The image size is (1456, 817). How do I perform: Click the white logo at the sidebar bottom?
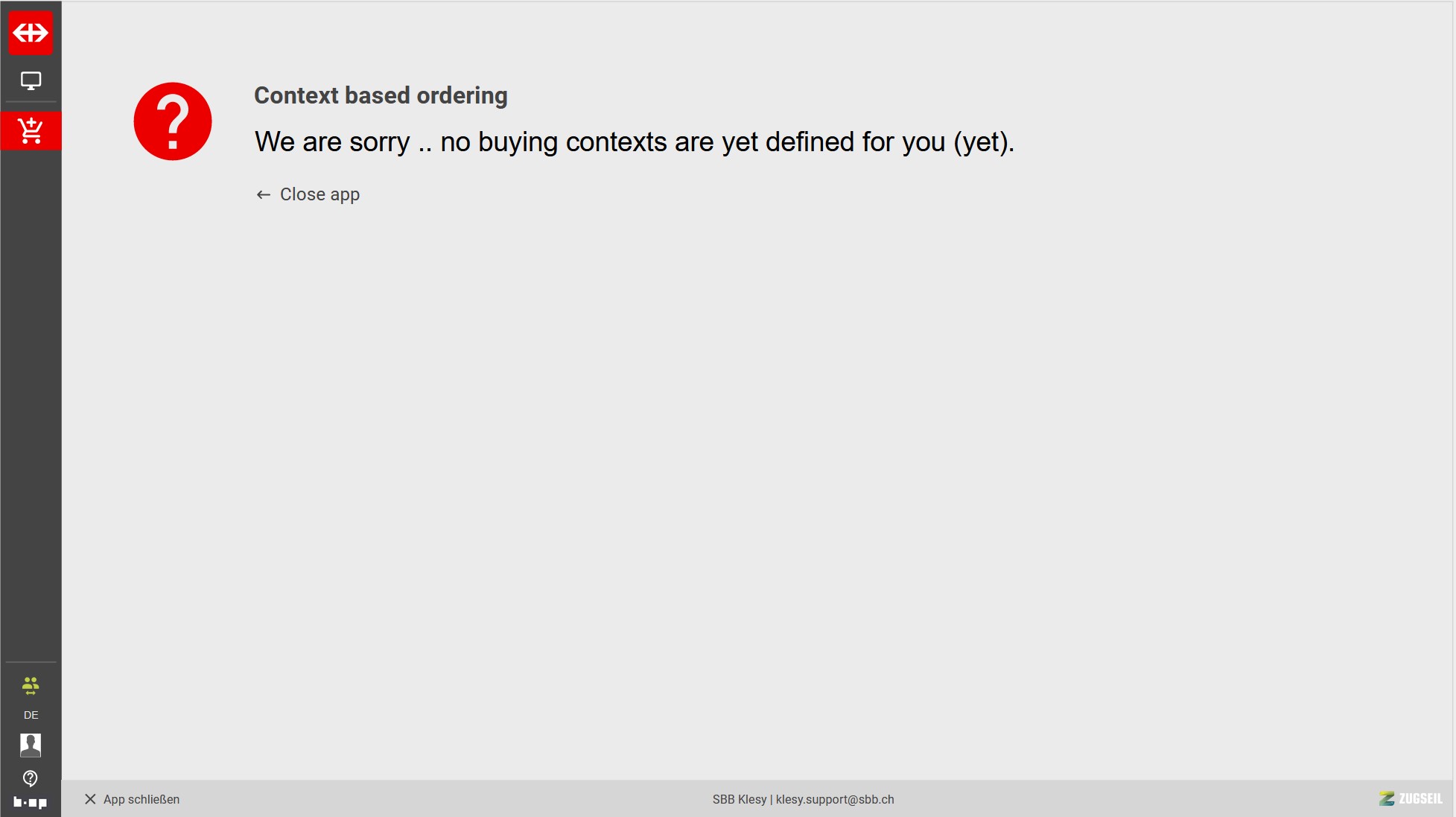point(31,802)
